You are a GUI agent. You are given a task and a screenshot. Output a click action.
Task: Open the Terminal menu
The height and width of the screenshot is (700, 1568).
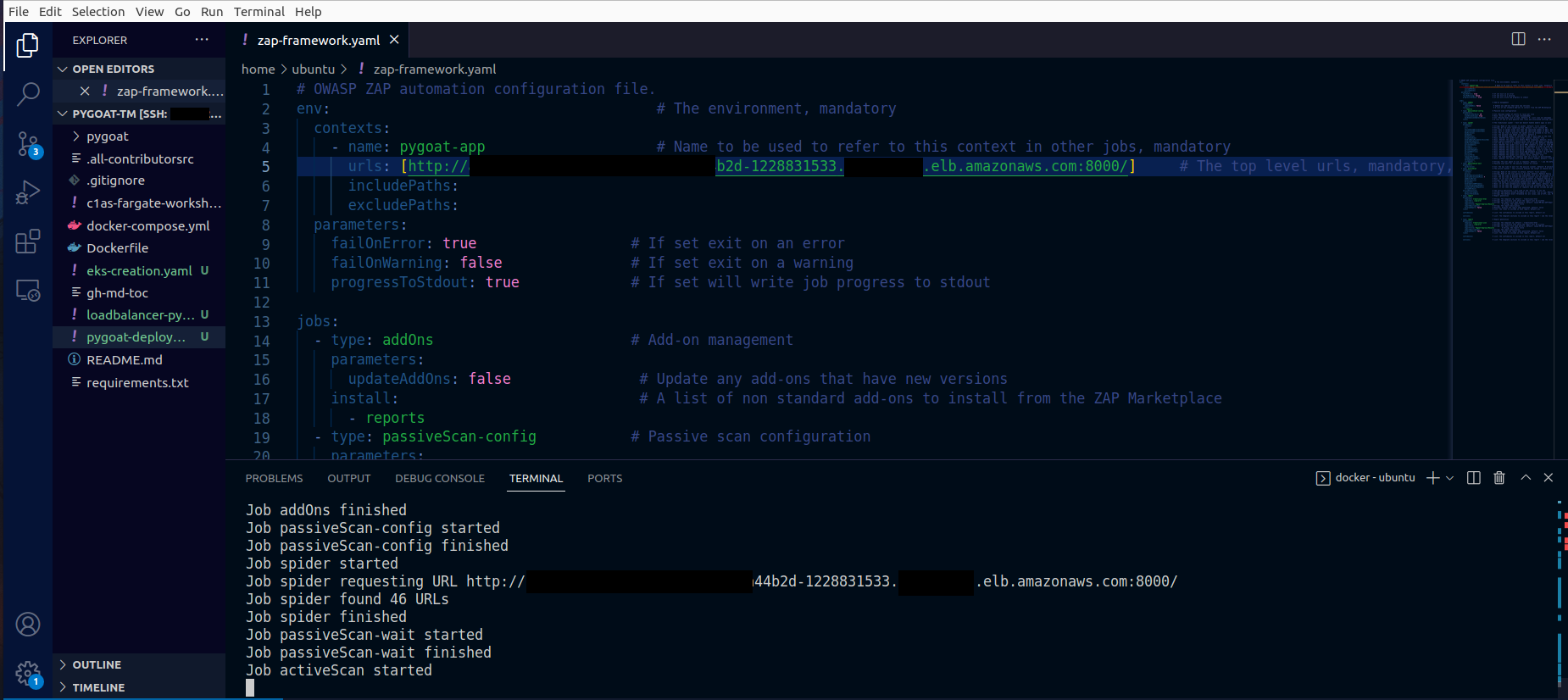click(x=259, y=11)
